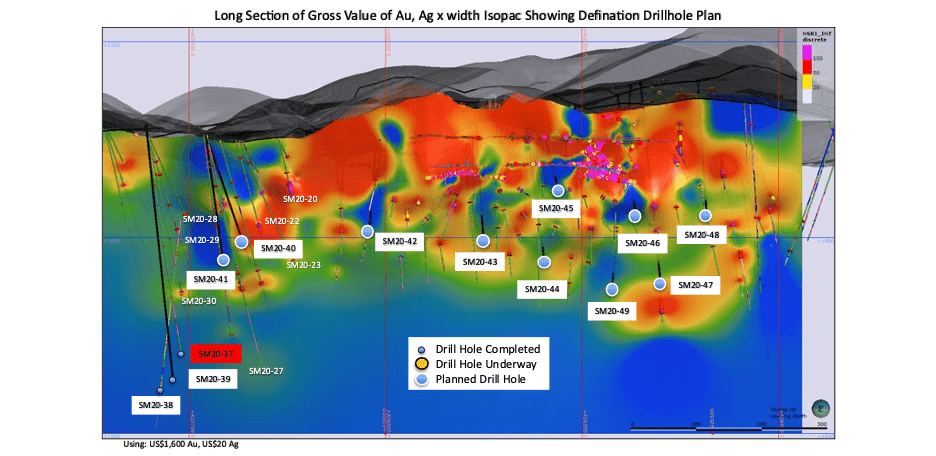Image resolution: width=936 pixels, height=456 pixels.
Task: Click the completed drill hole marker beside SM20-37
Action: click(x=181, y=354)
